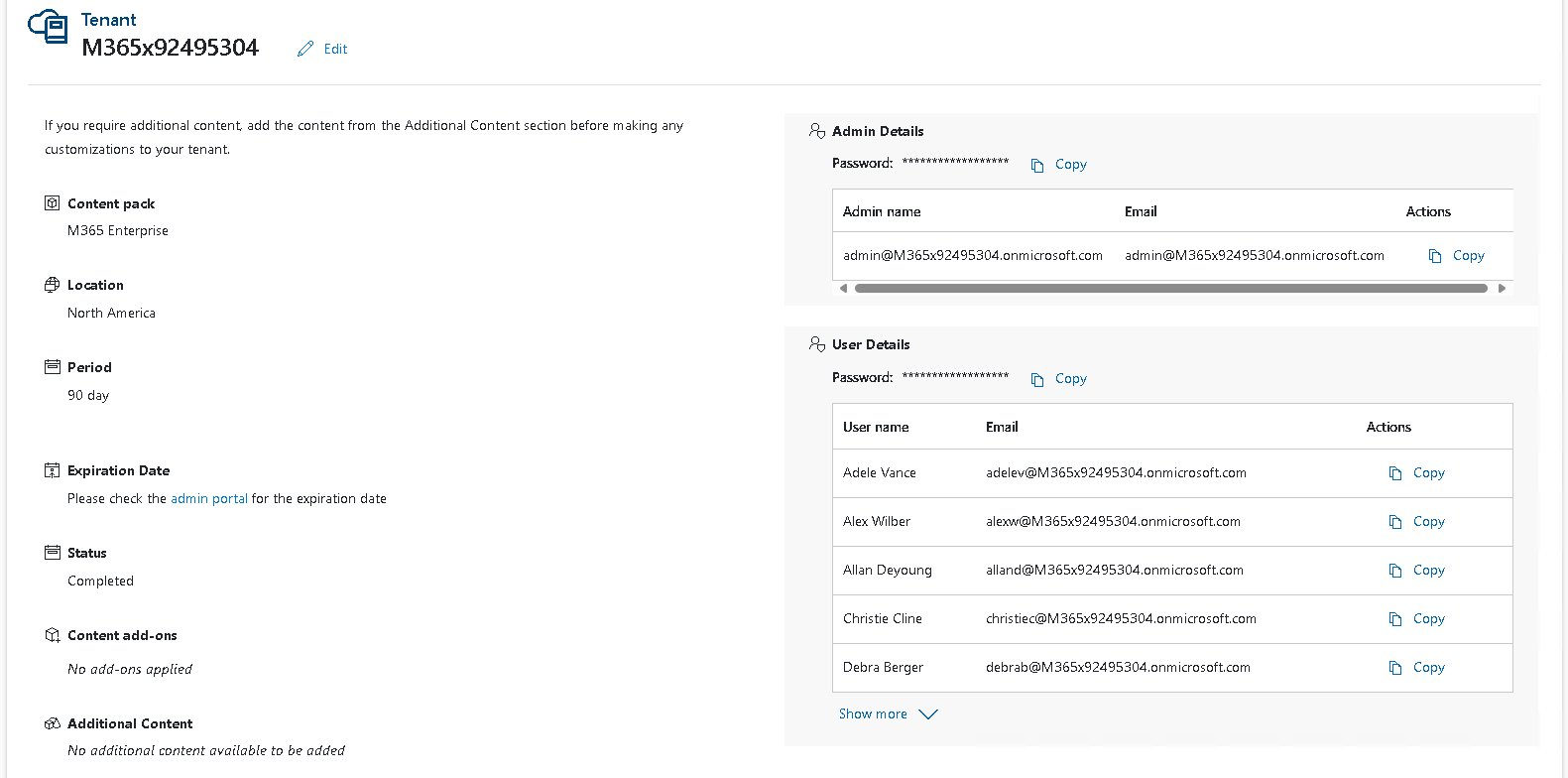Click the M365 Enterprise content pack value
This screenshot has height=778, width=1568.
coord(118,230)
